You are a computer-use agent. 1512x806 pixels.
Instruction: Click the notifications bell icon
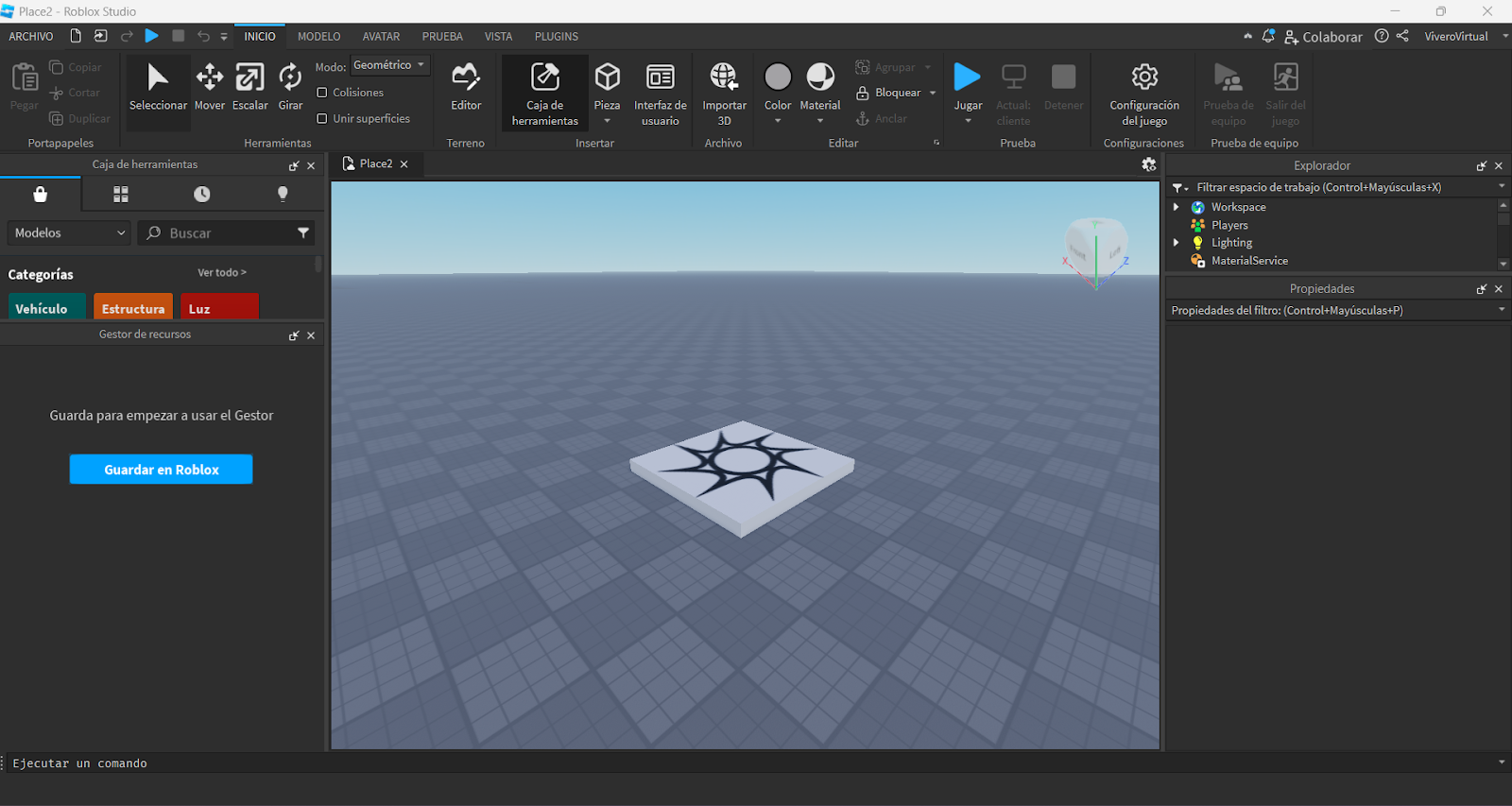click(1268, 36)
